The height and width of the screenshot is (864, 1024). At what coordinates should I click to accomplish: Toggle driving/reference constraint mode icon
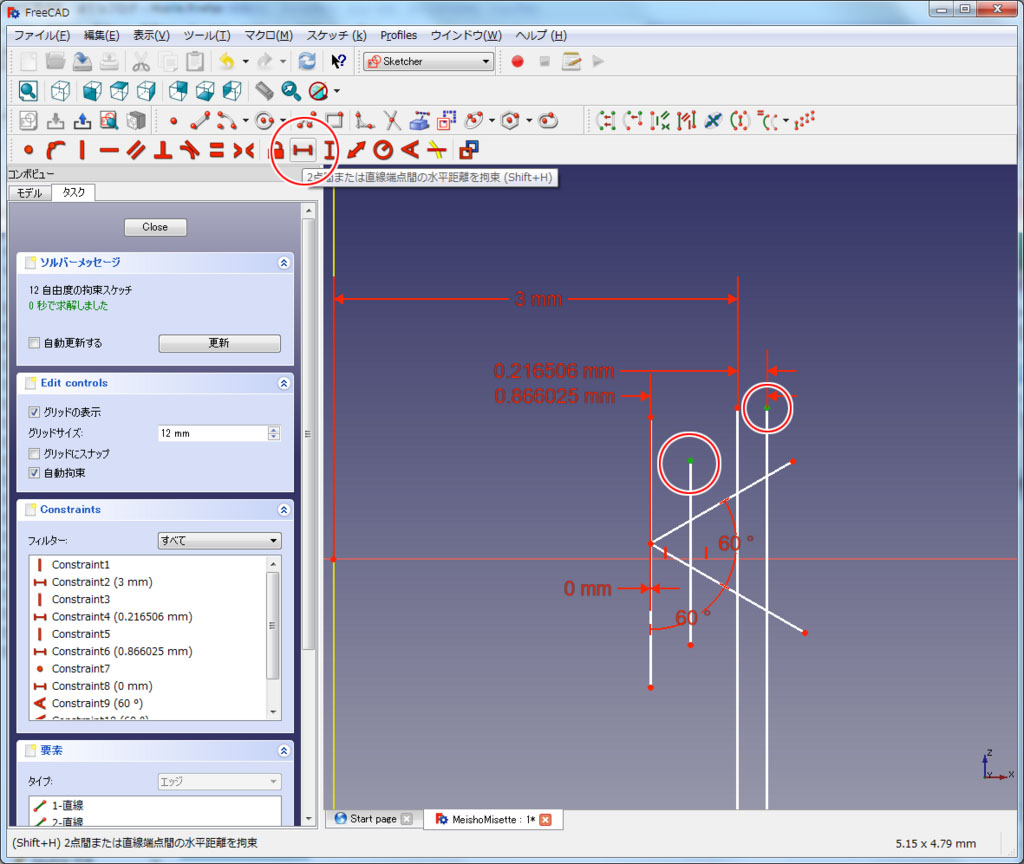(x=469, y=150)
